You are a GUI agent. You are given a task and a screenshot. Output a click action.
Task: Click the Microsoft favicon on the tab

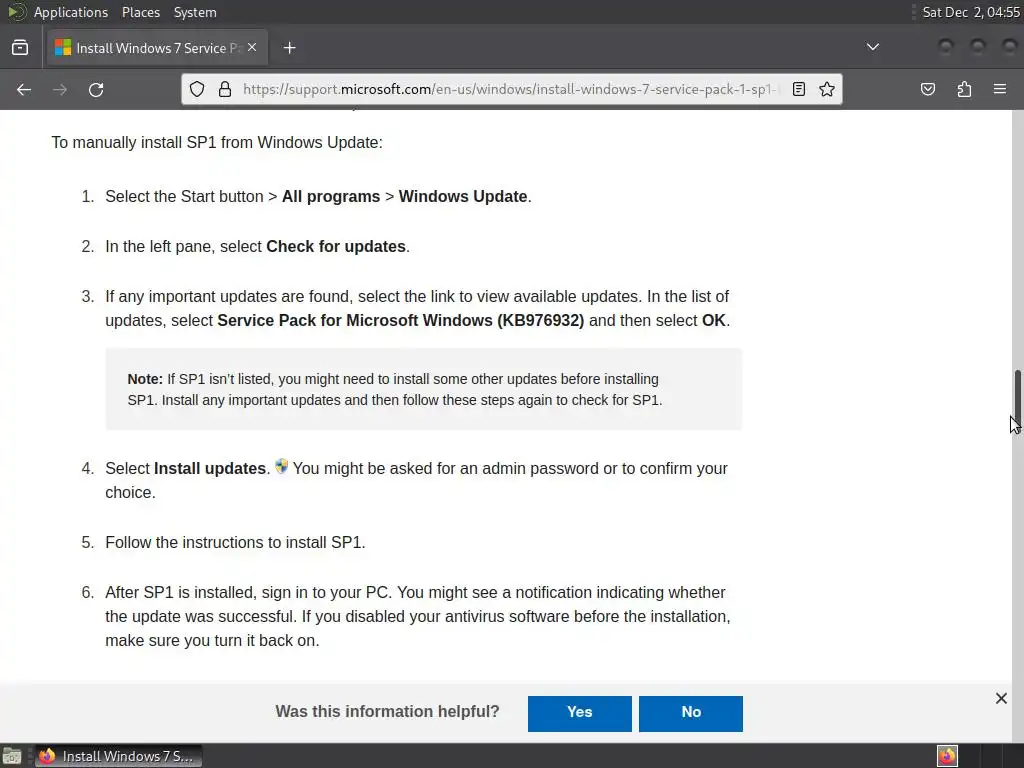coord(63,48)
